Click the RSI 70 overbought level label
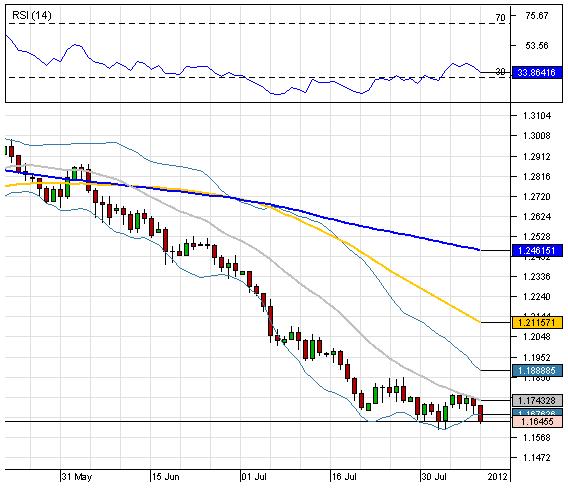 (500, 17)
